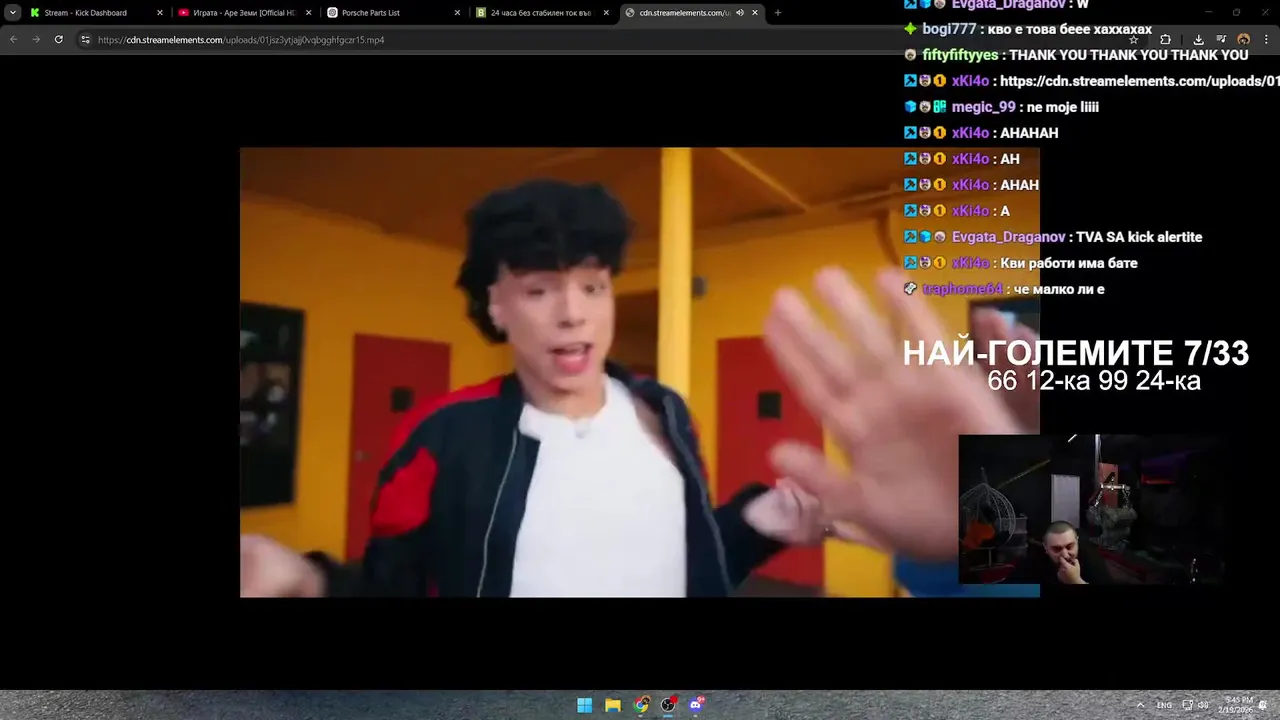Screen dimensions: 1280x720
Task: Close the 24 часа без стабилен ток tab
Action: point(606,13)
